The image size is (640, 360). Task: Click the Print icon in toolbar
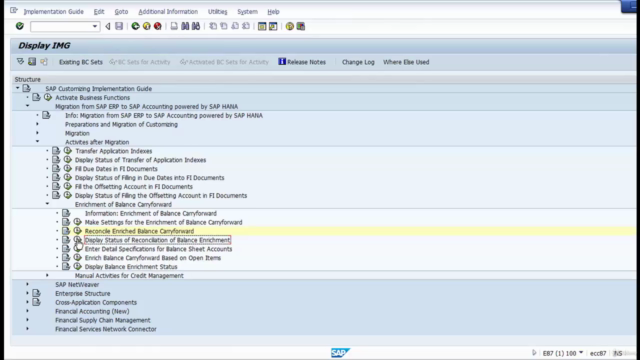coord(174,26)
